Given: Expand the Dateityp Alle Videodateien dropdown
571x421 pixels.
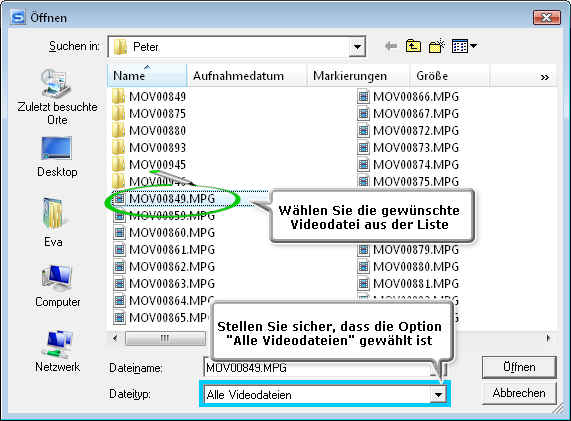Looking at the screenshot, I should pyautogui.click(x=438, y=394).
